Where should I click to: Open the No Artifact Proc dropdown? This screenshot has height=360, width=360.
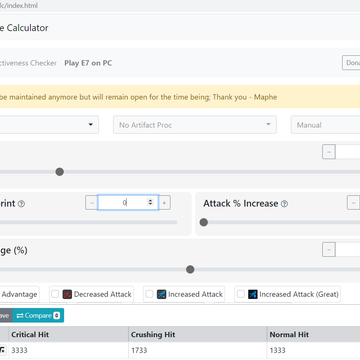point(195,125)
